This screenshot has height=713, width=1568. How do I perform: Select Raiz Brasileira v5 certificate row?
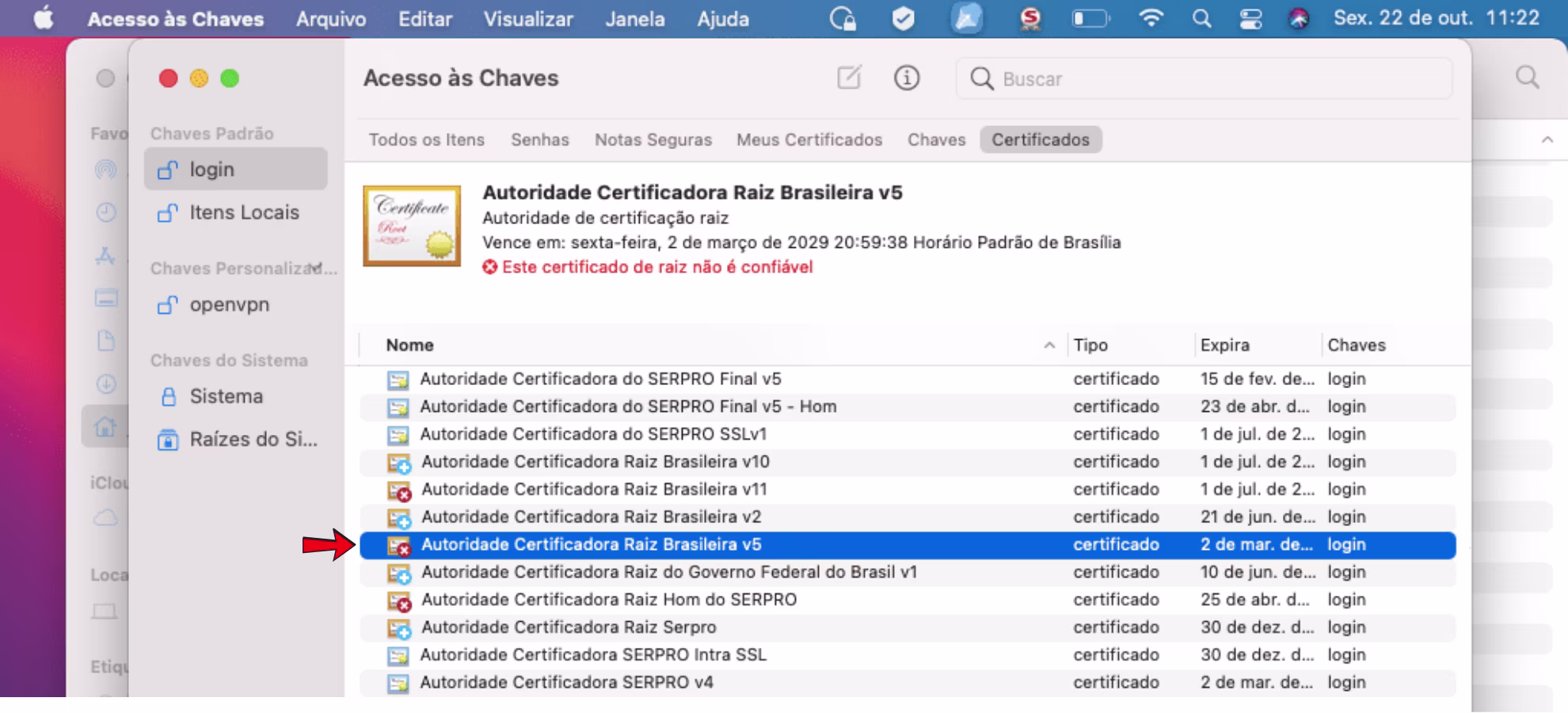(x=908, y=545)
